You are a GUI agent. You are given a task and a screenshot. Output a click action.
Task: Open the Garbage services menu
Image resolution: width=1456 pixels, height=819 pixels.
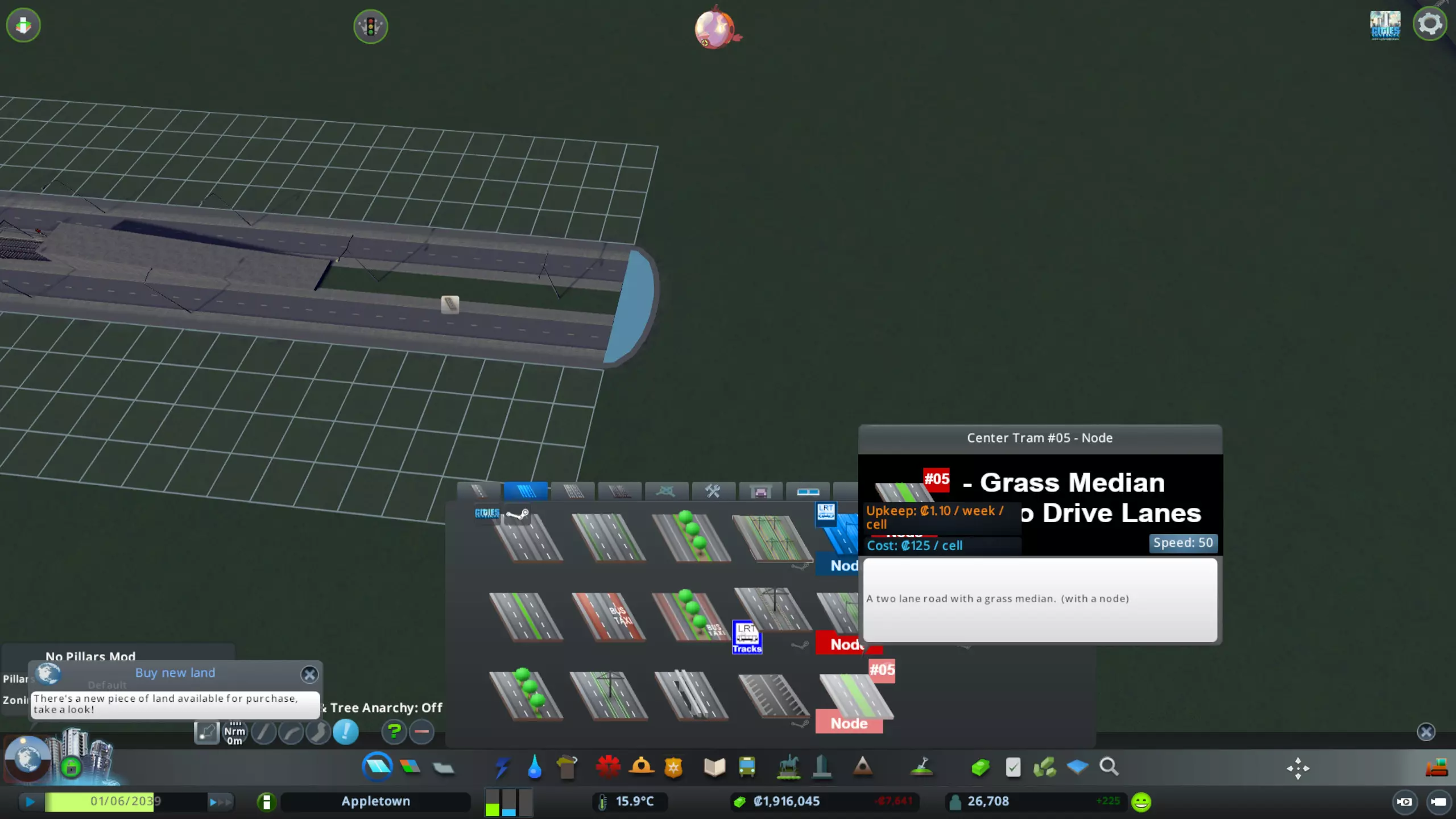[566, 767]
